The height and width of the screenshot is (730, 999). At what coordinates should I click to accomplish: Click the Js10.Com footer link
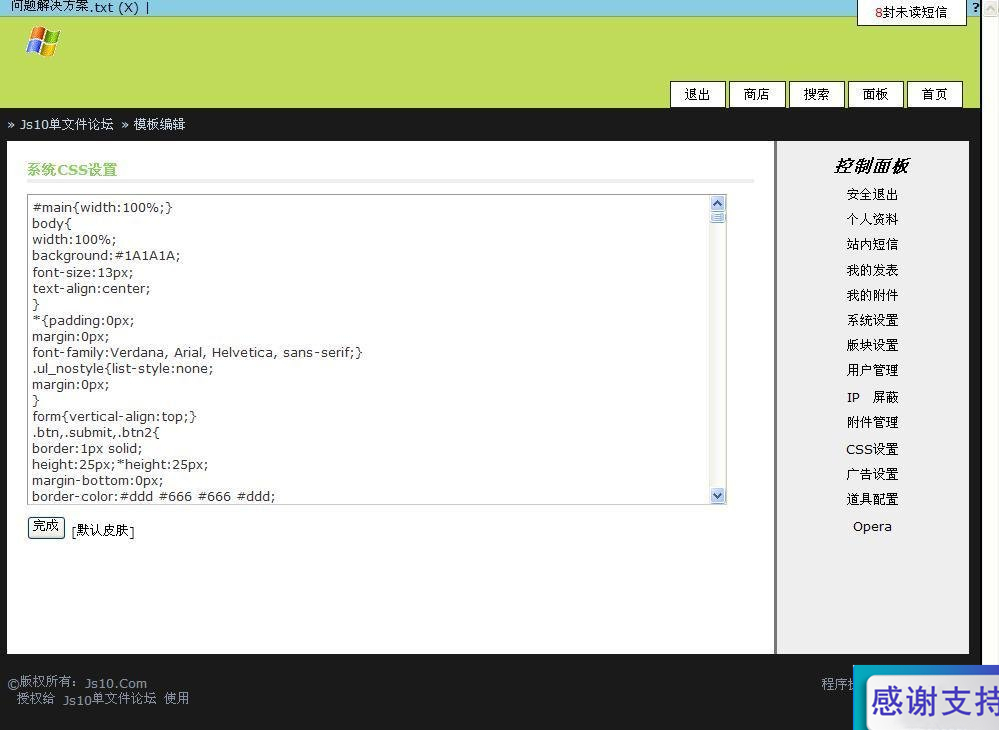(x=115, y=683)
